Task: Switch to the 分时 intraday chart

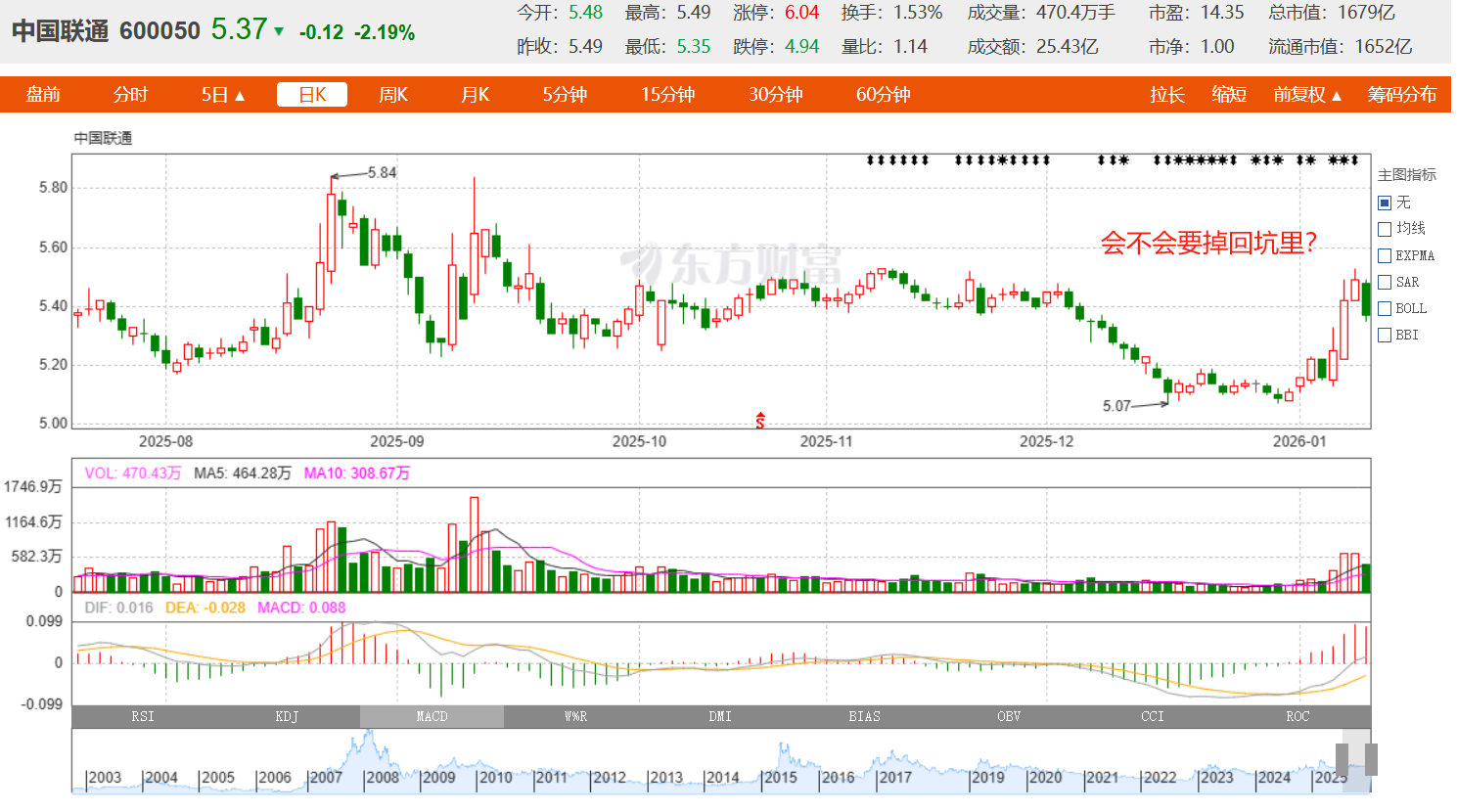Action: click(x=130, y=95)
